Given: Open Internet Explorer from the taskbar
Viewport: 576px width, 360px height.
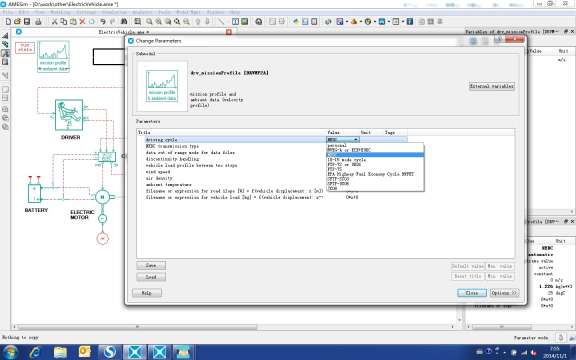Looking at the screenshot, I should 35,352.
